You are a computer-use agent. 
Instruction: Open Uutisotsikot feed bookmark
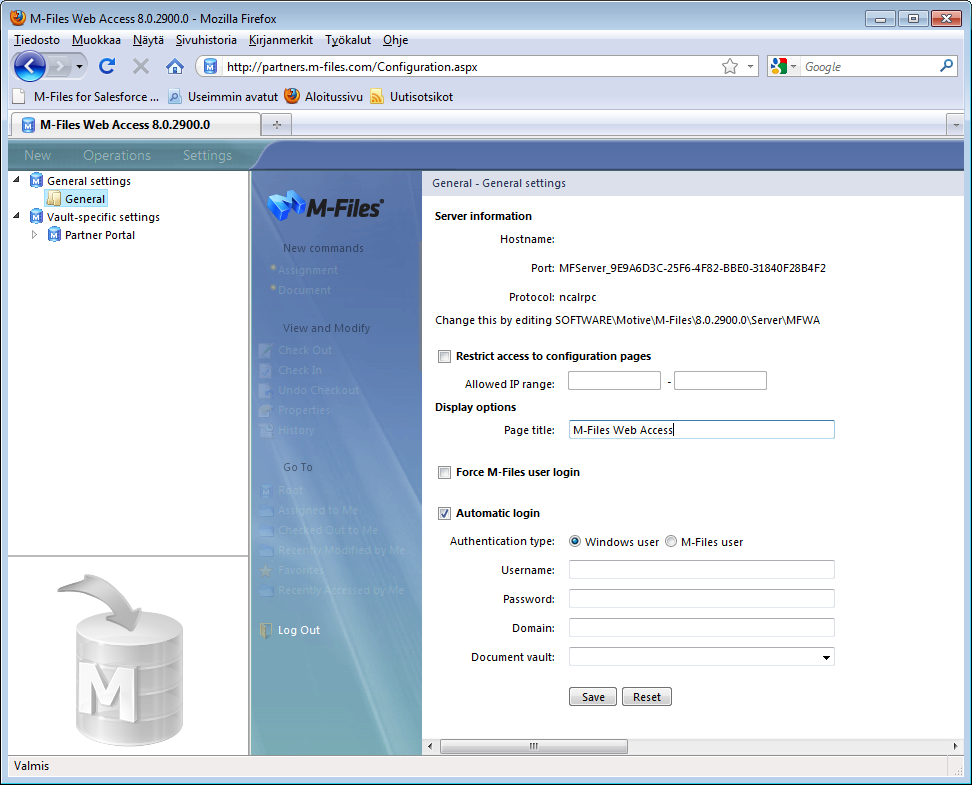[412, 97]
